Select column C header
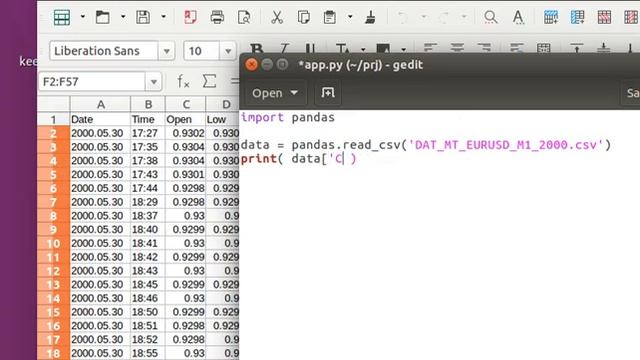The image size is (640, 360). pyautogui.click(x=186, y=104)
